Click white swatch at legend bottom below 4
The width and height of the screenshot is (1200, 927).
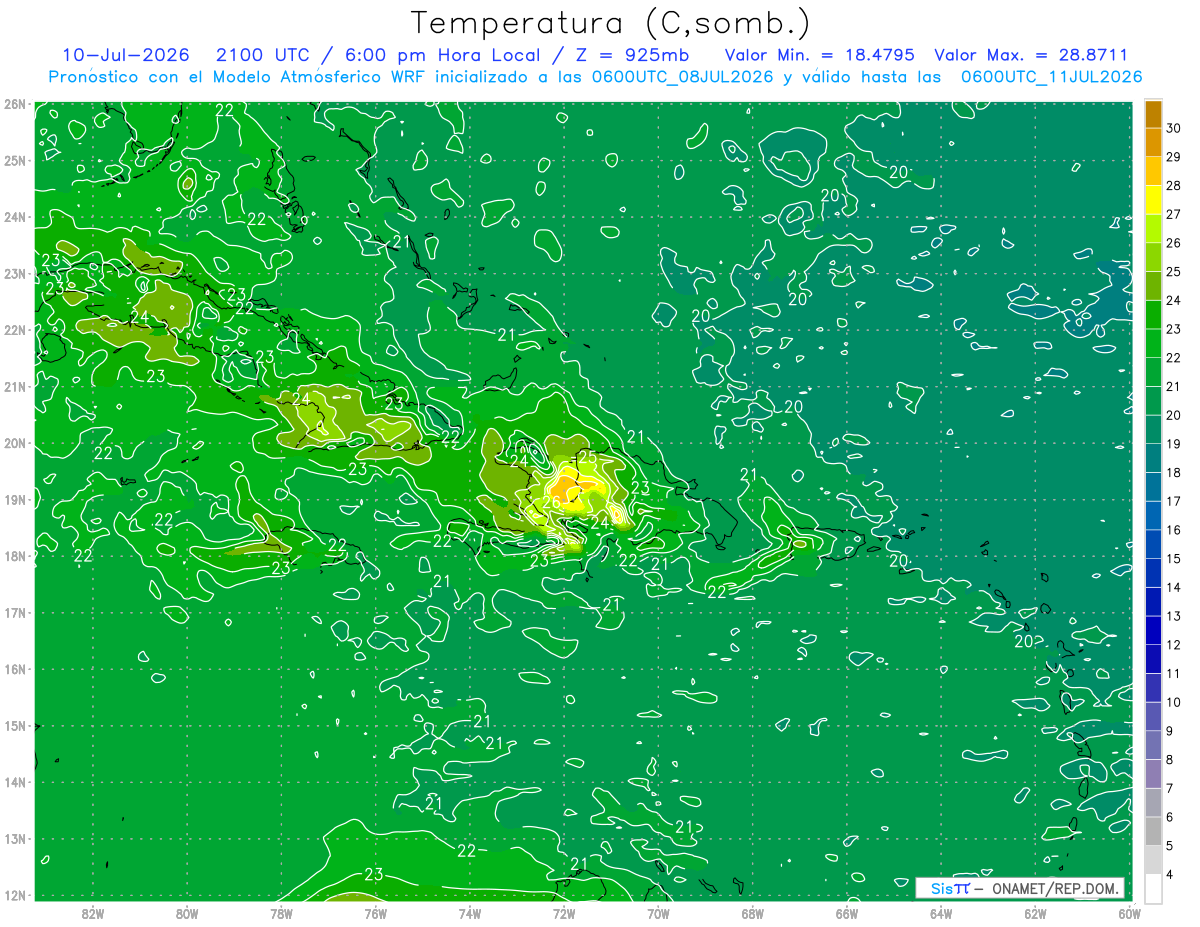[x=1153, y=889]
